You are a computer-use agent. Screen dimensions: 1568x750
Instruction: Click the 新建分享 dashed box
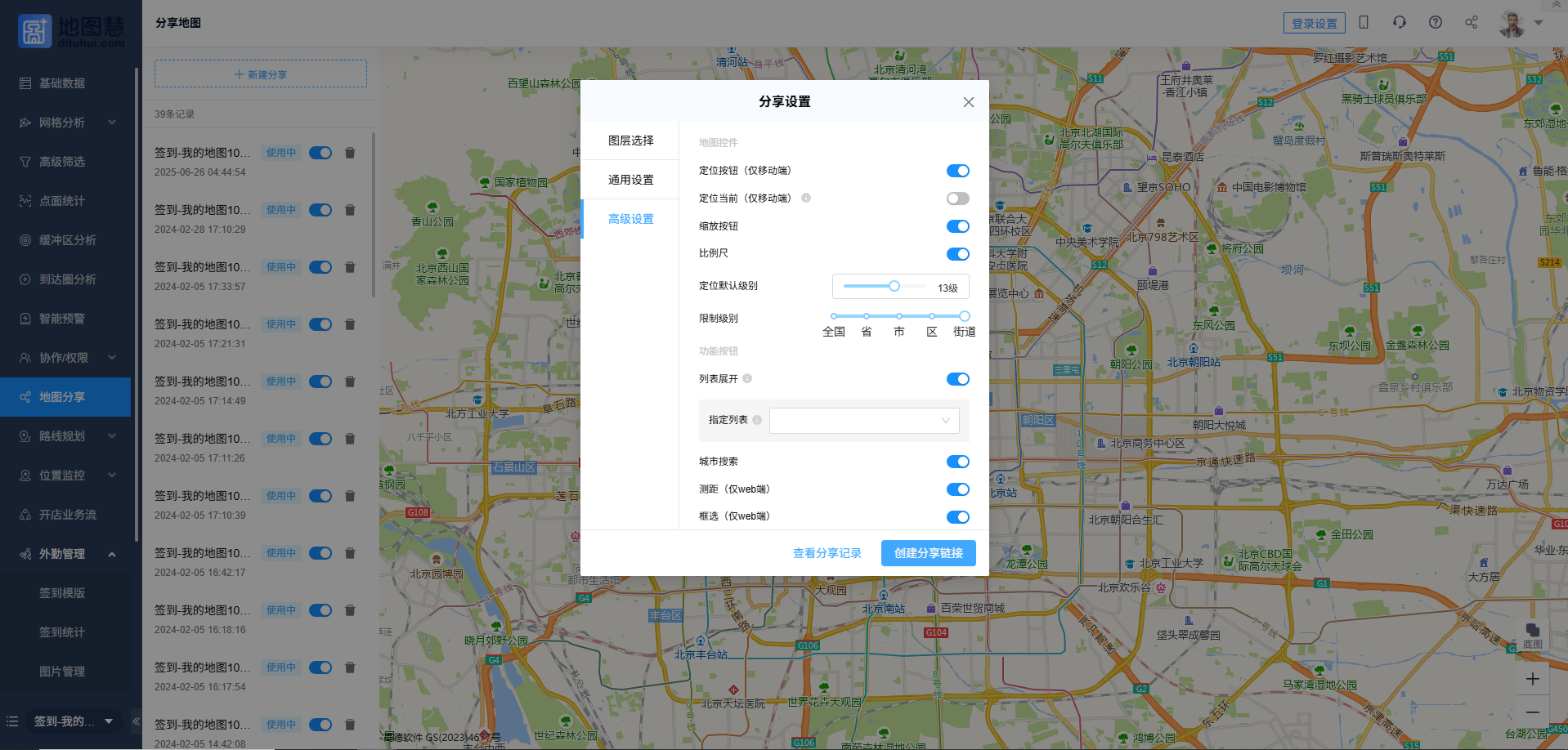261,74
